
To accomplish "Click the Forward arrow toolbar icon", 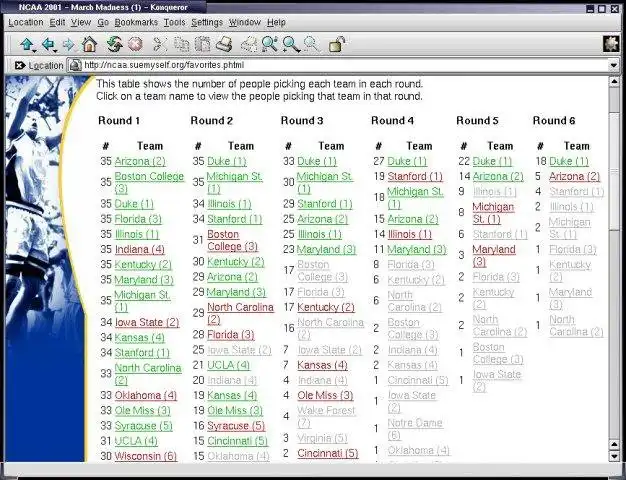I will [69, 44].
